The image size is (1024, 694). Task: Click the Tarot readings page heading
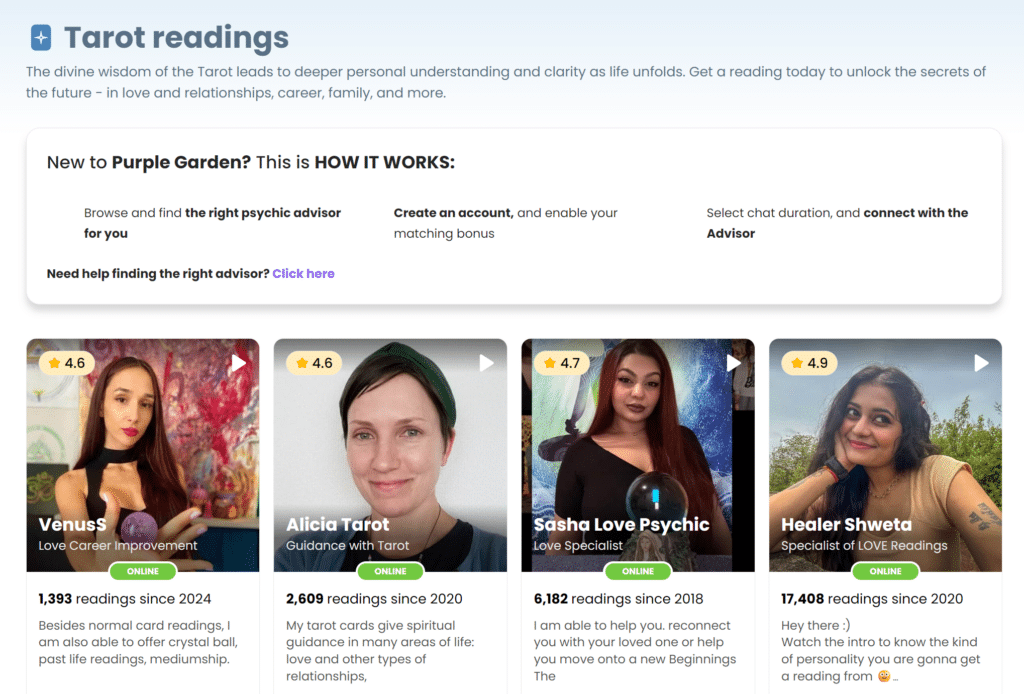tap(176, 38)
